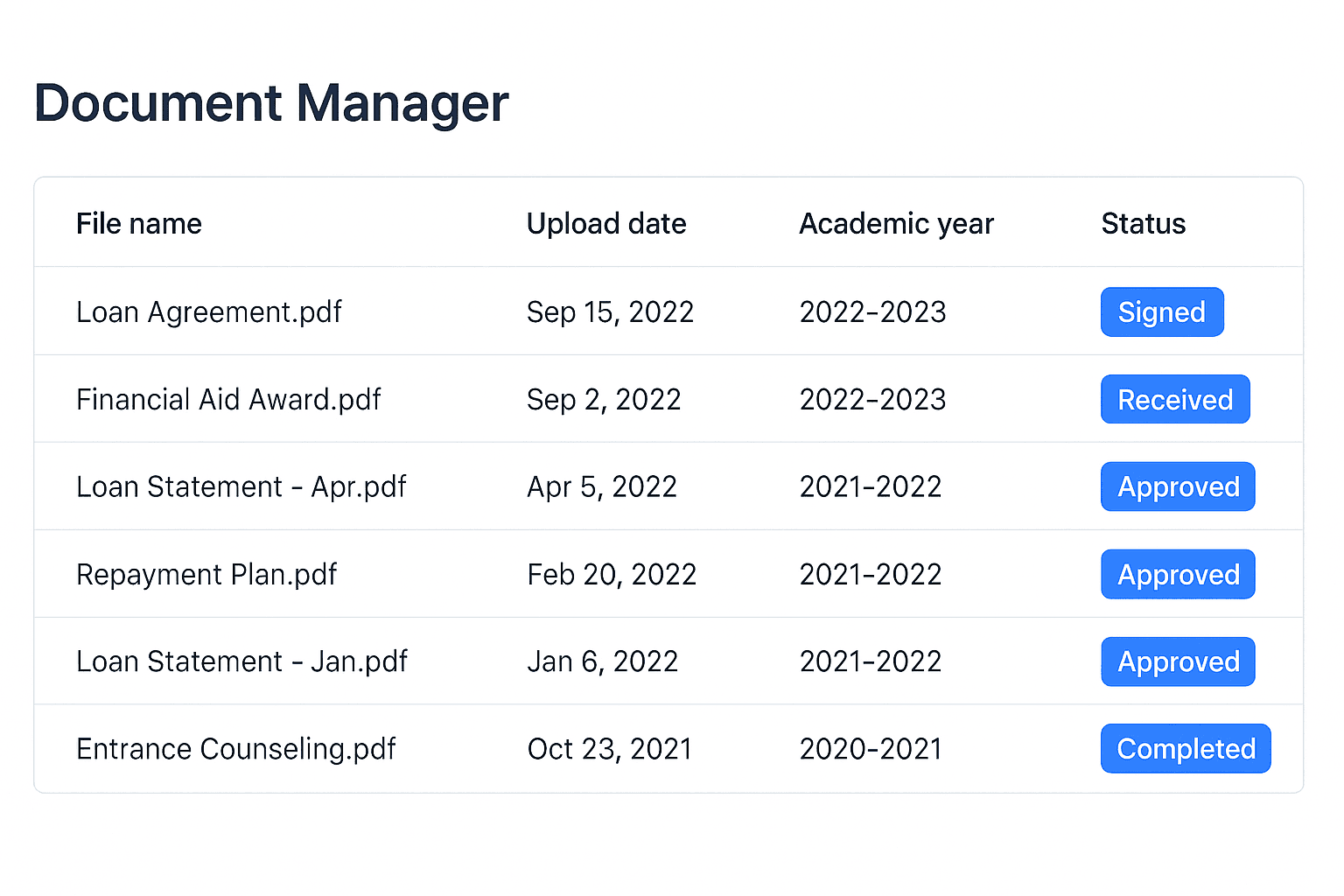Image resolution: width=1344 pixels, height=896 pixels.
Task: Click Approved badge for Loan Statement - Jan.pdf
Action: click(1178, 662)
